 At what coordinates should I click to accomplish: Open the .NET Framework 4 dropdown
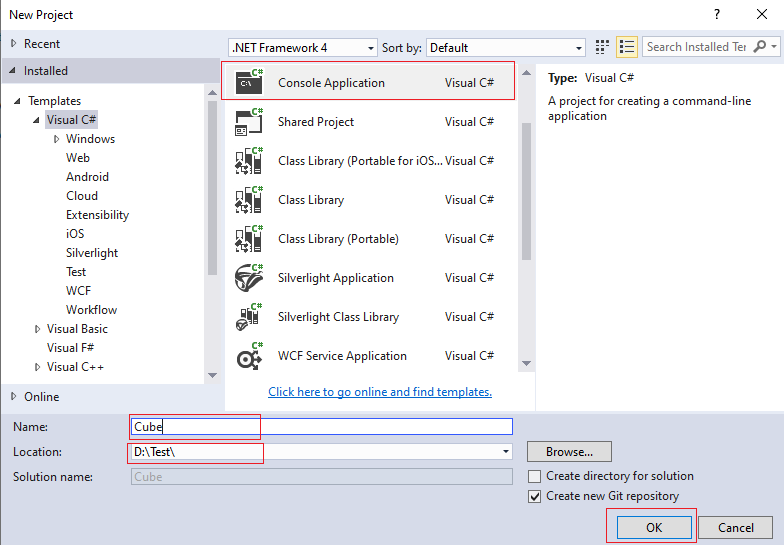(x=303, y=48)
